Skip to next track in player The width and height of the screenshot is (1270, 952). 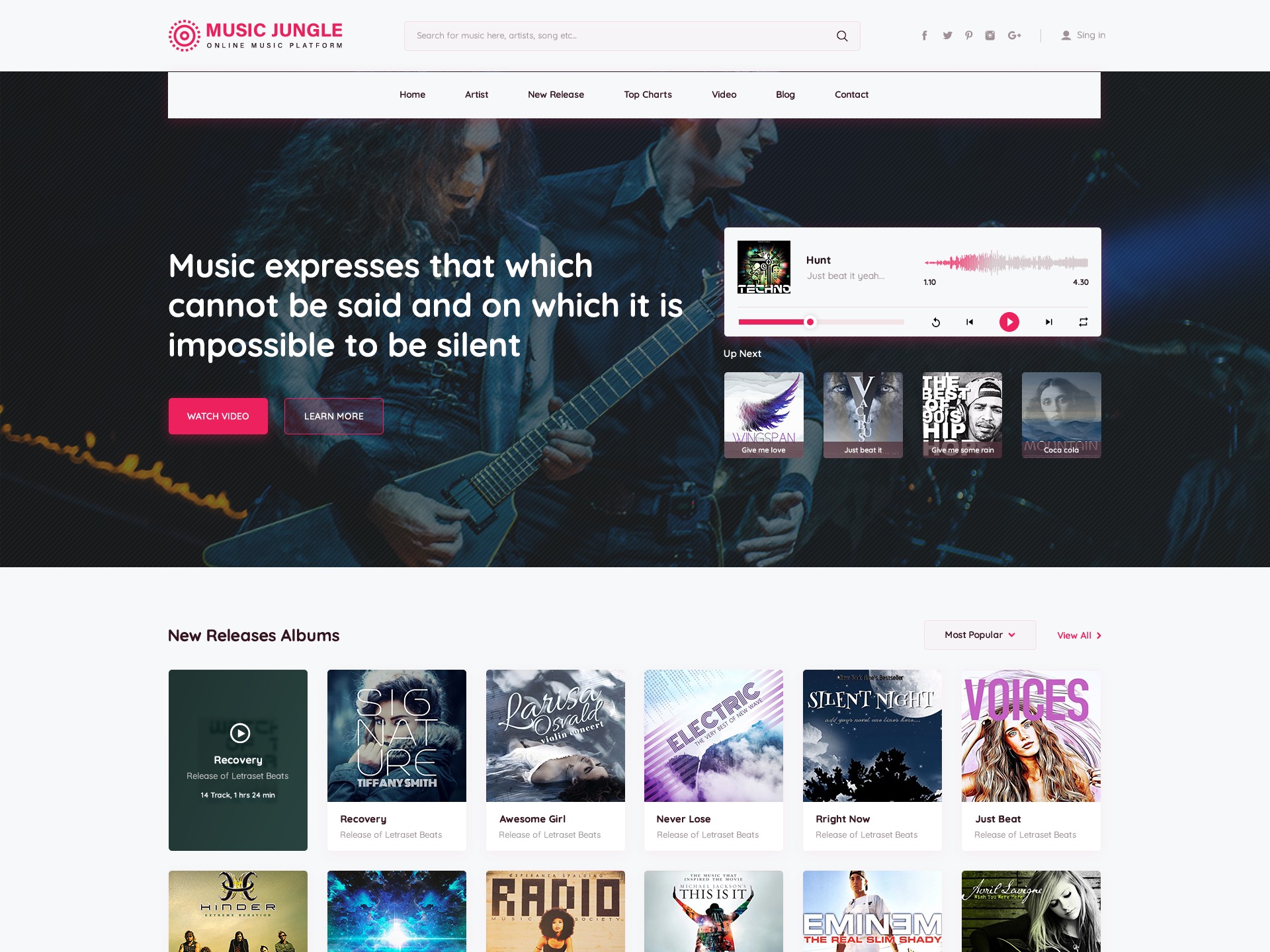point(1048,322)
